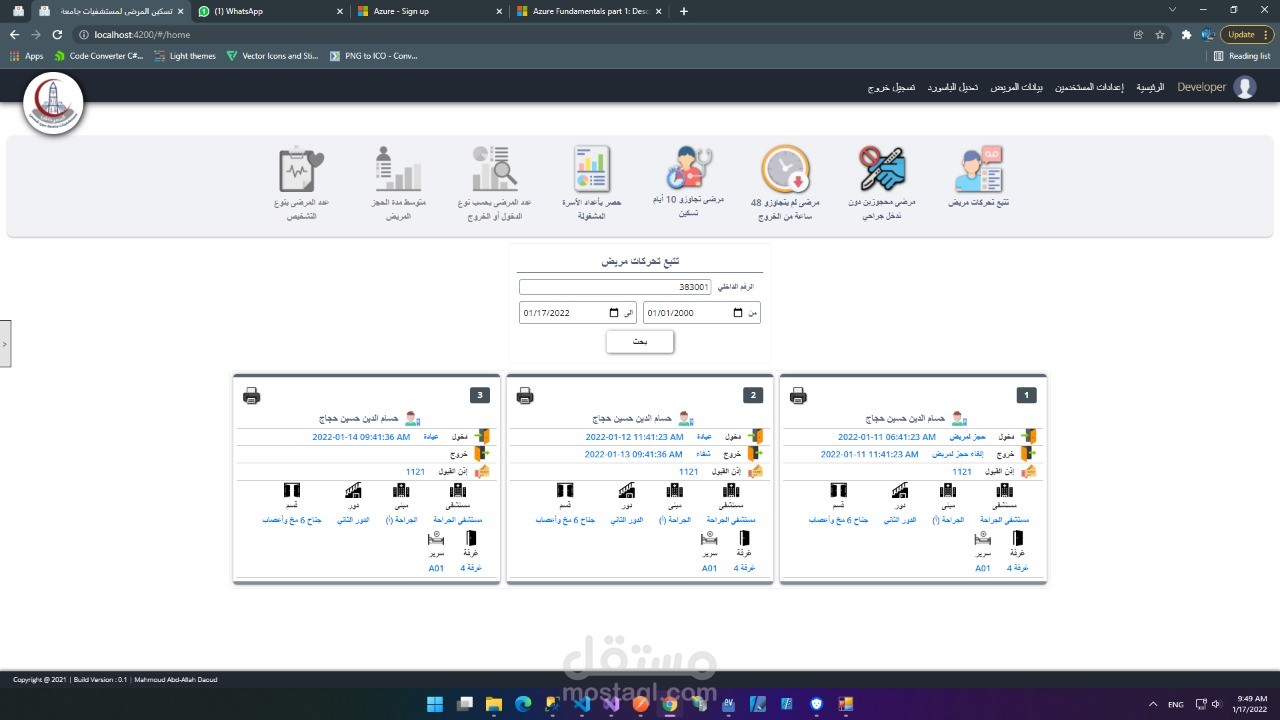Click the bed (سرير) icon in card 3
Image resolution: width=1280 pixels, height=720 pixels.
click(x=436, y=538)
